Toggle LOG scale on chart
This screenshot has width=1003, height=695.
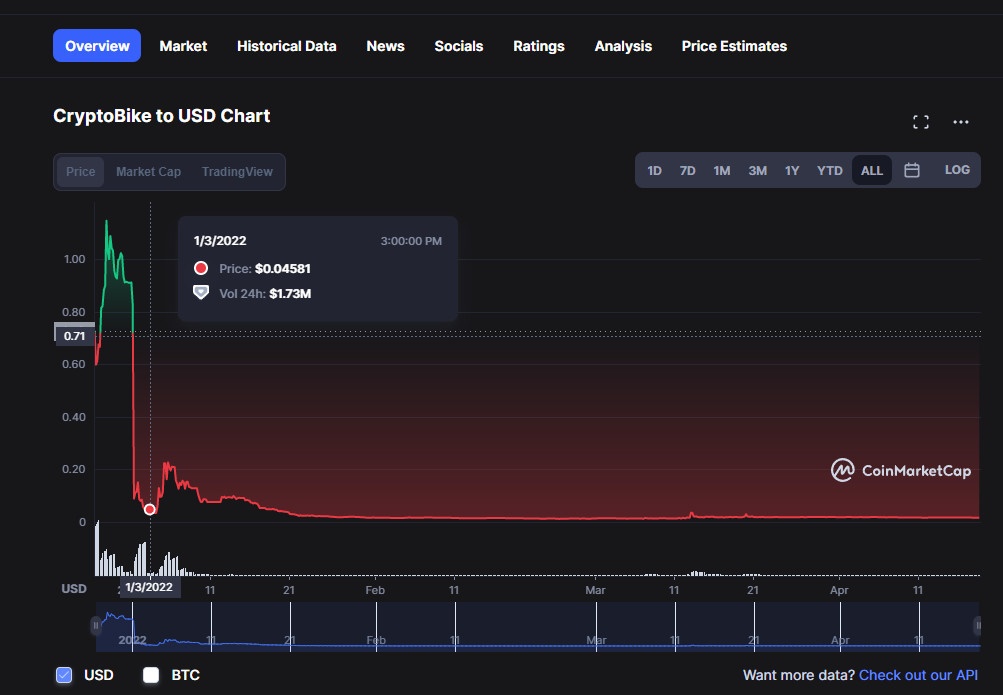pos(957,170)
